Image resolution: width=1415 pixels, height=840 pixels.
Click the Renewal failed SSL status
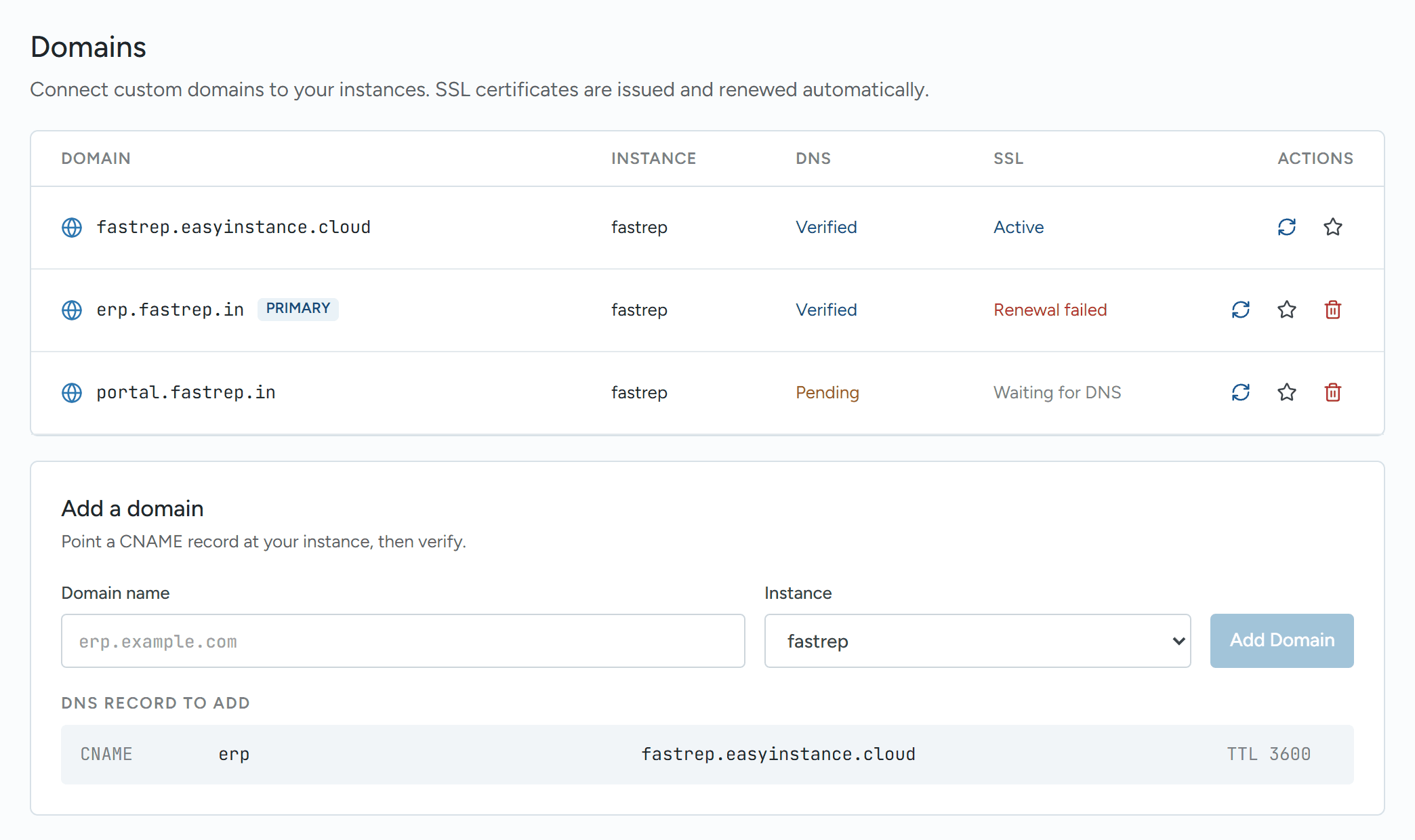click(x=1050, y=310)
